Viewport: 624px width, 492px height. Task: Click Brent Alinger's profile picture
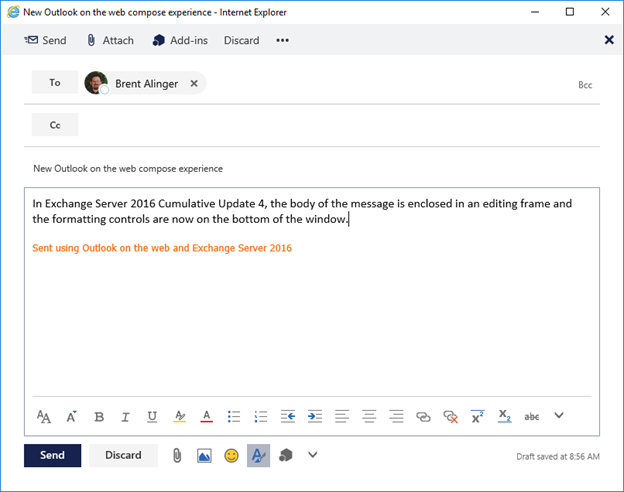[96, 83]
